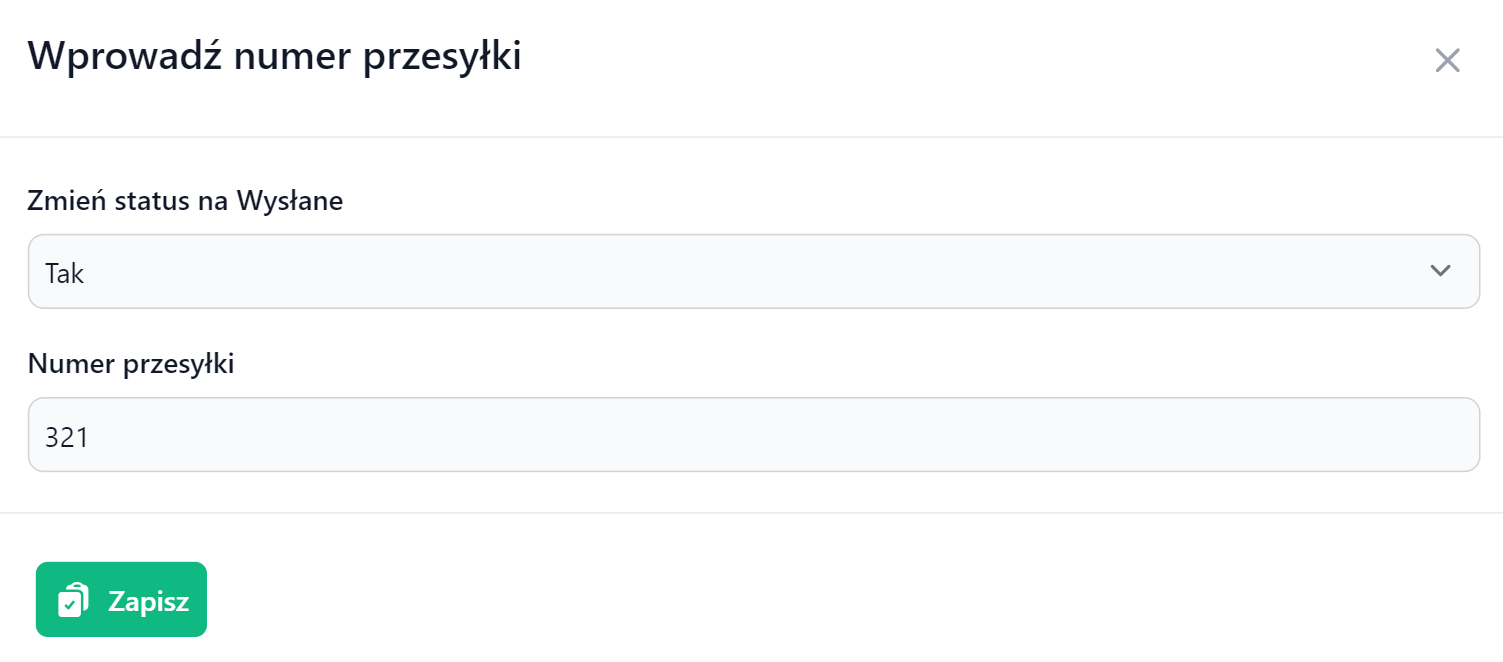This screenshot has width=1503, height=662.
Task: Dismiss the shipment number modal
Action: pos(1447,61)
